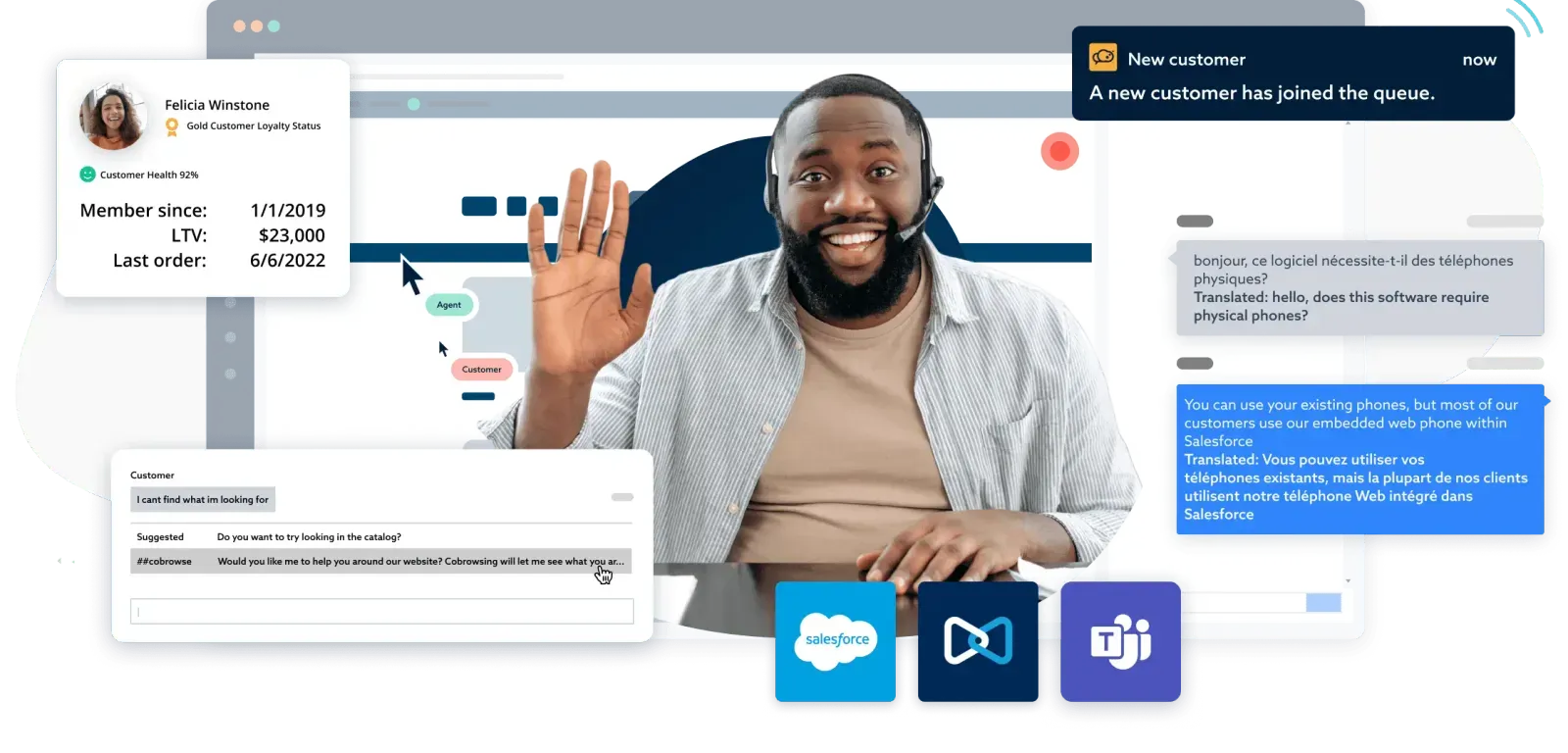Click the French customer message bubble
The height and width of the screenshot is (753, 1568).
[x=1359, y=288]
